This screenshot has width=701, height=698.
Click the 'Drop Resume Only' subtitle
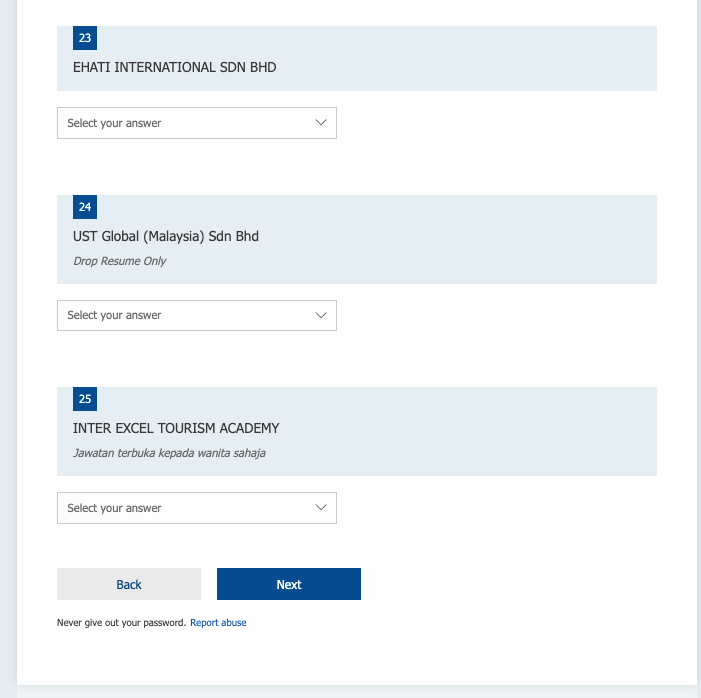coord(120,261)
